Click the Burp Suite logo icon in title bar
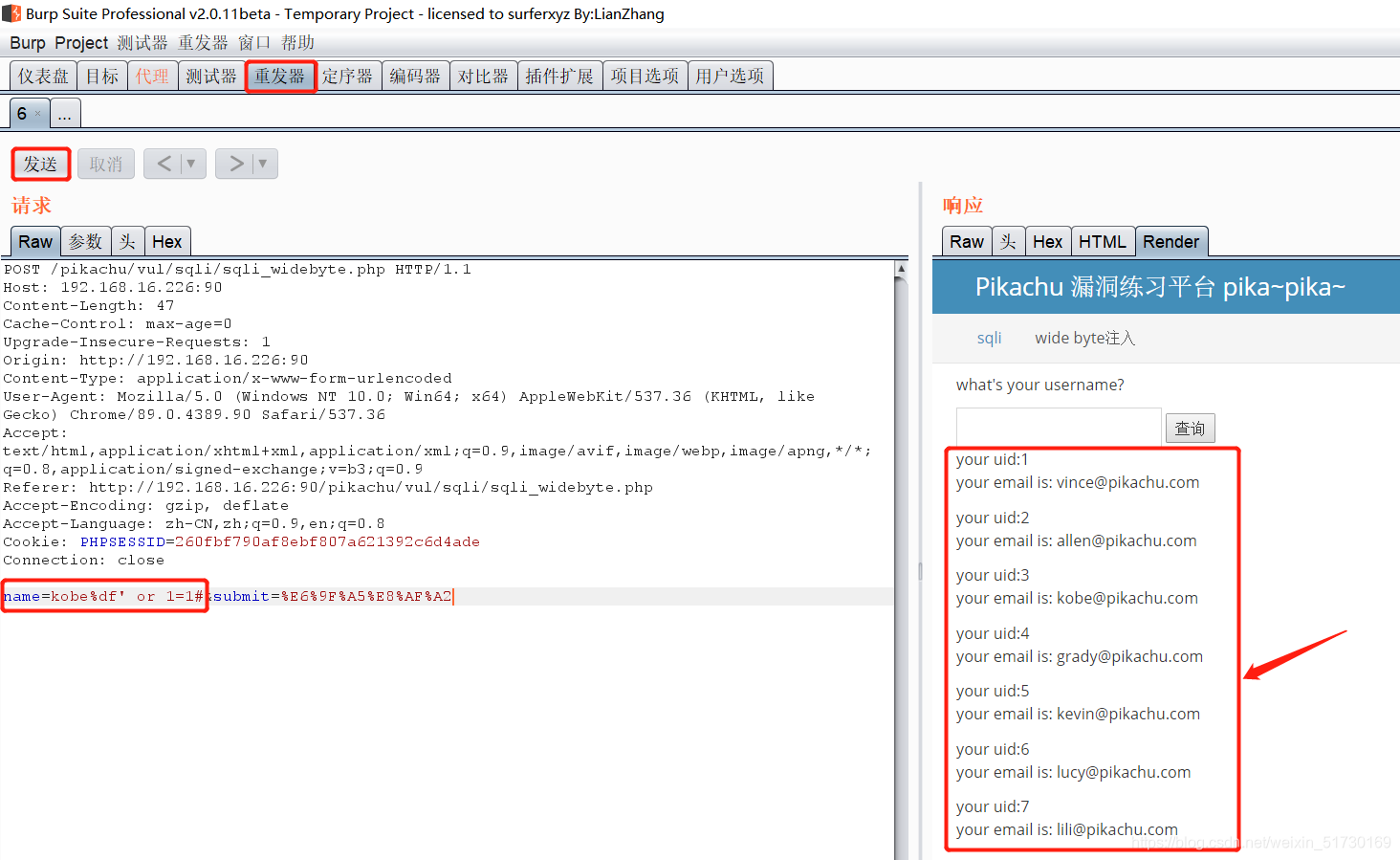The height and width of the screenshot is (860, 1400). point(11,13)
